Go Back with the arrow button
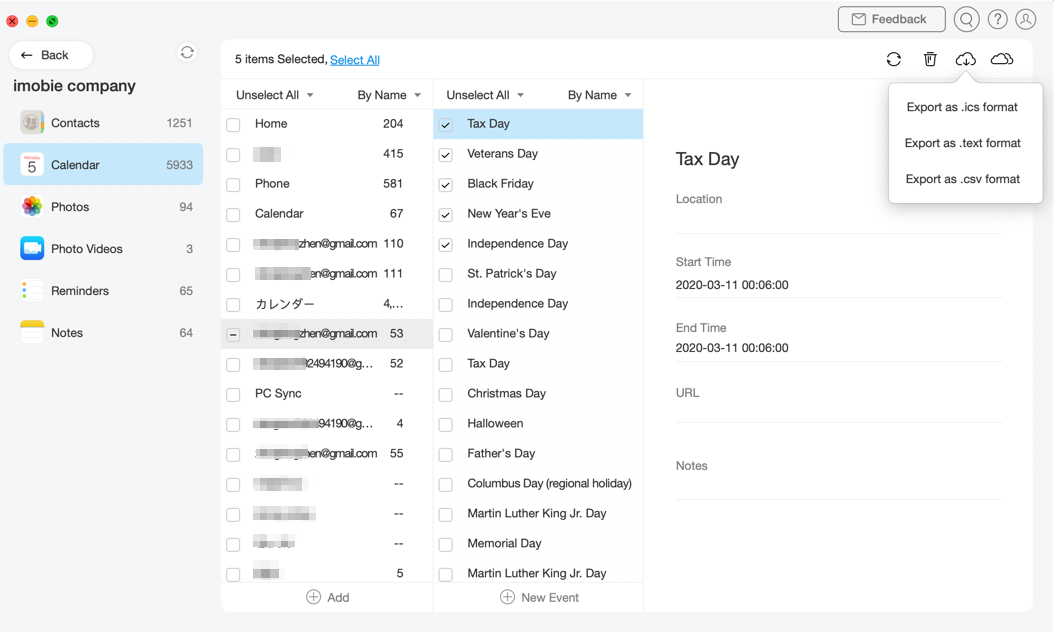The image size is (1054, 632). (x=51, y=55)
